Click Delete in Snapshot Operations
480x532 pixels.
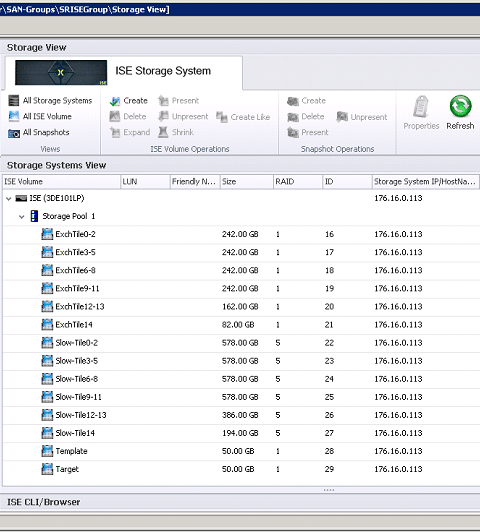[306, 116]
